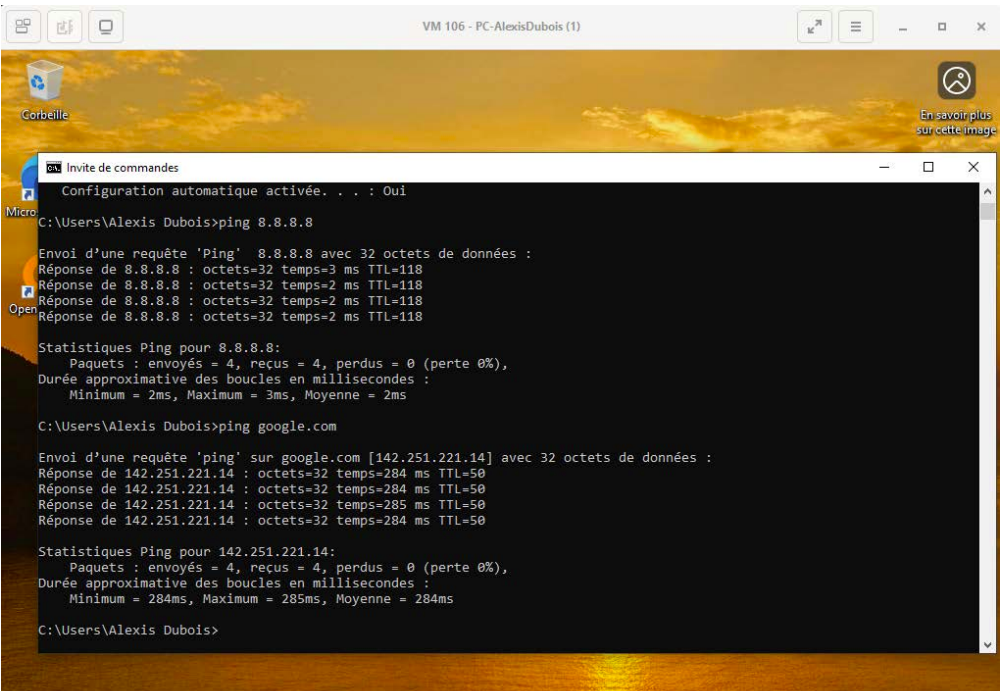The width and height of the screenshot is (1000, 691).
Task: Select the Corbeille recycle bin icon
Action: click(45, 89)
